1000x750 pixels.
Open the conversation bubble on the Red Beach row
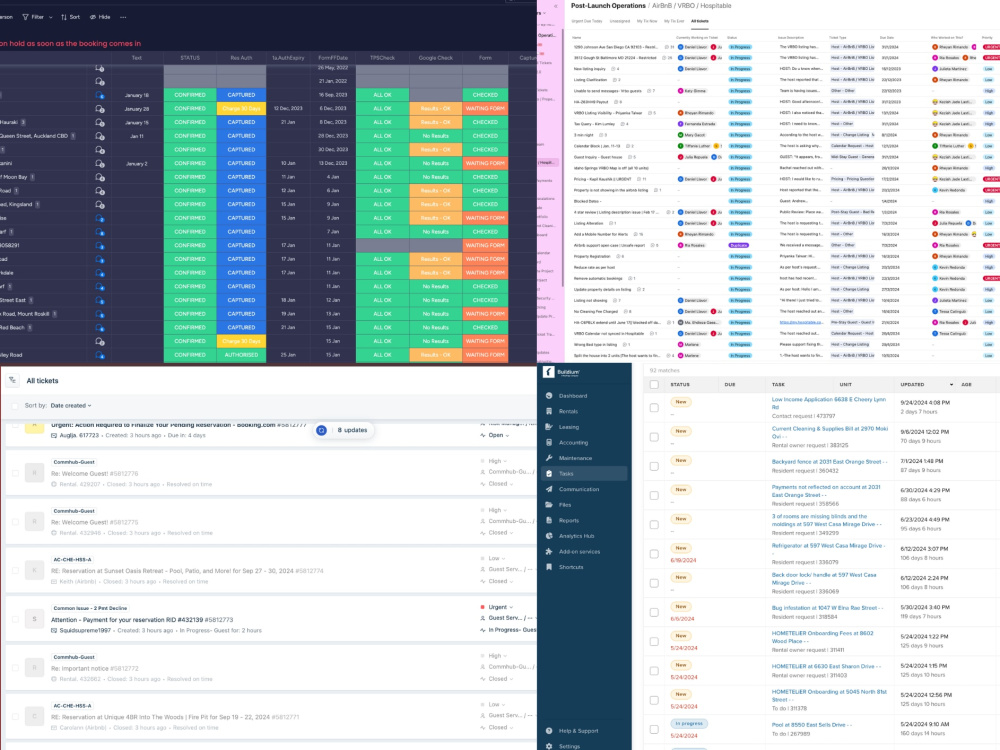[99, 327]
